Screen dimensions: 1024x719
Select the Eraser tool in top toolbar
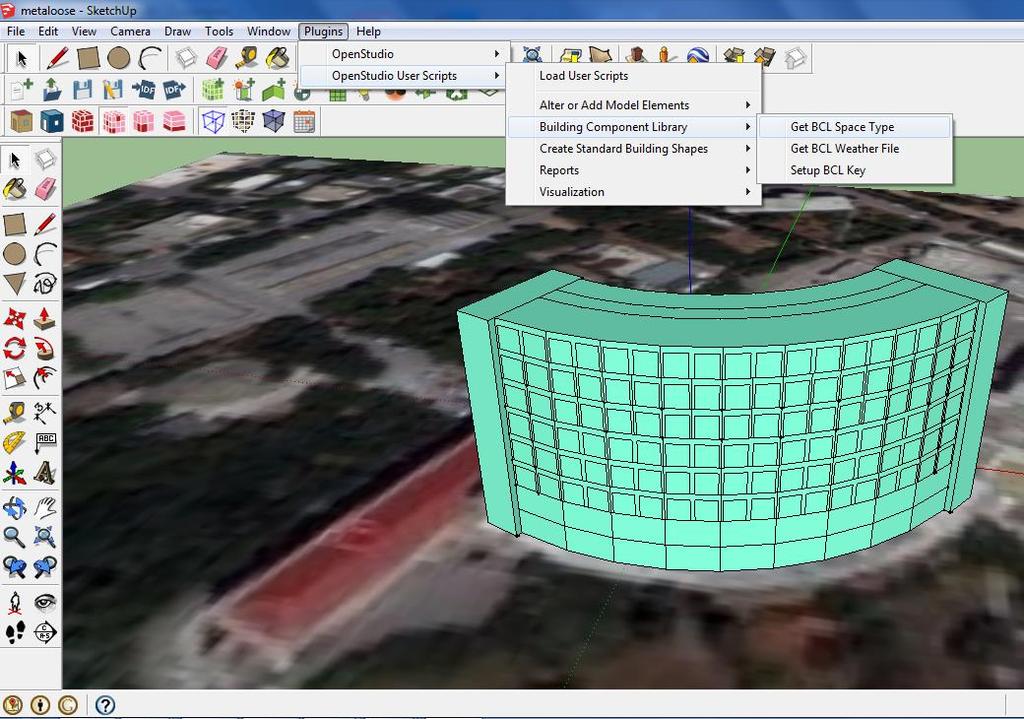tap(216, 57)
